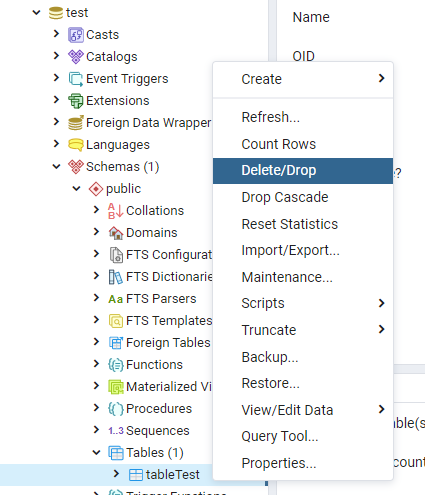Click the Foreign Tables icon
Screen dimensions: 425x495
(116, 343)
